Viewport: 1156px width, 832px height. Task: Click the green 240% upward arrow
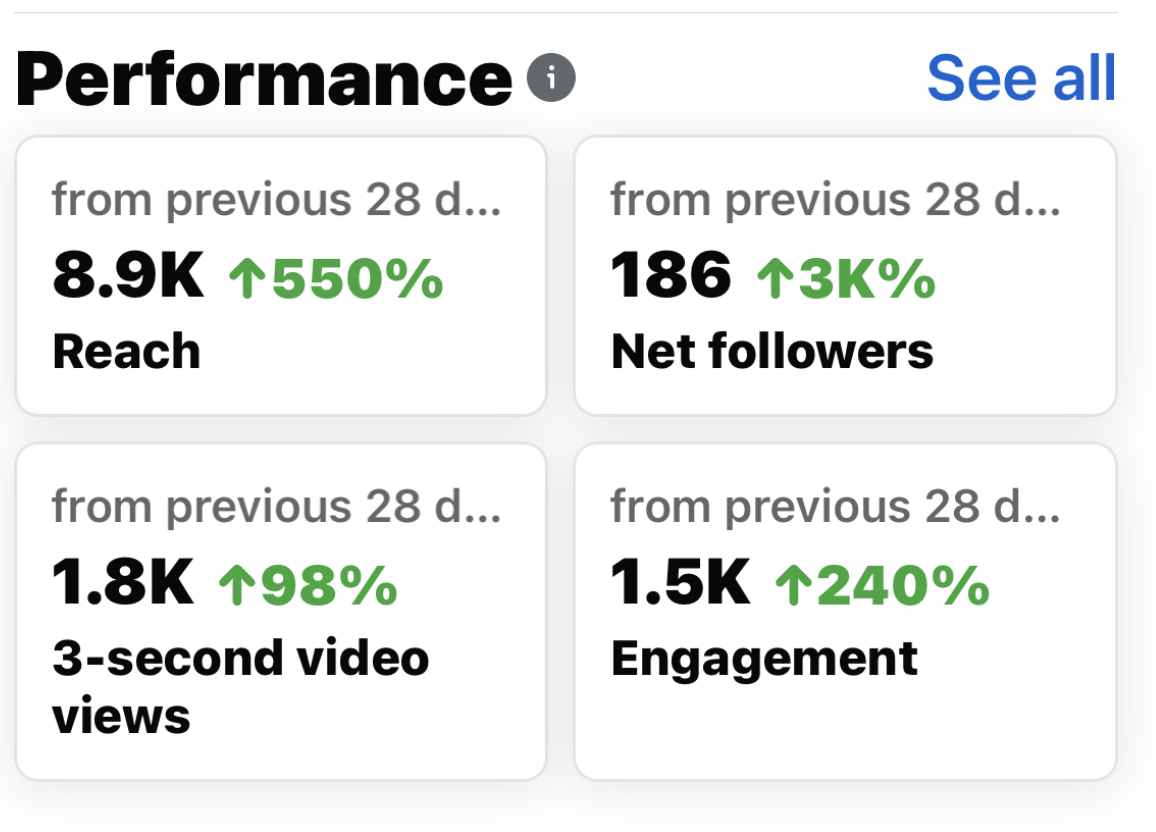click(x=790, y=586)
